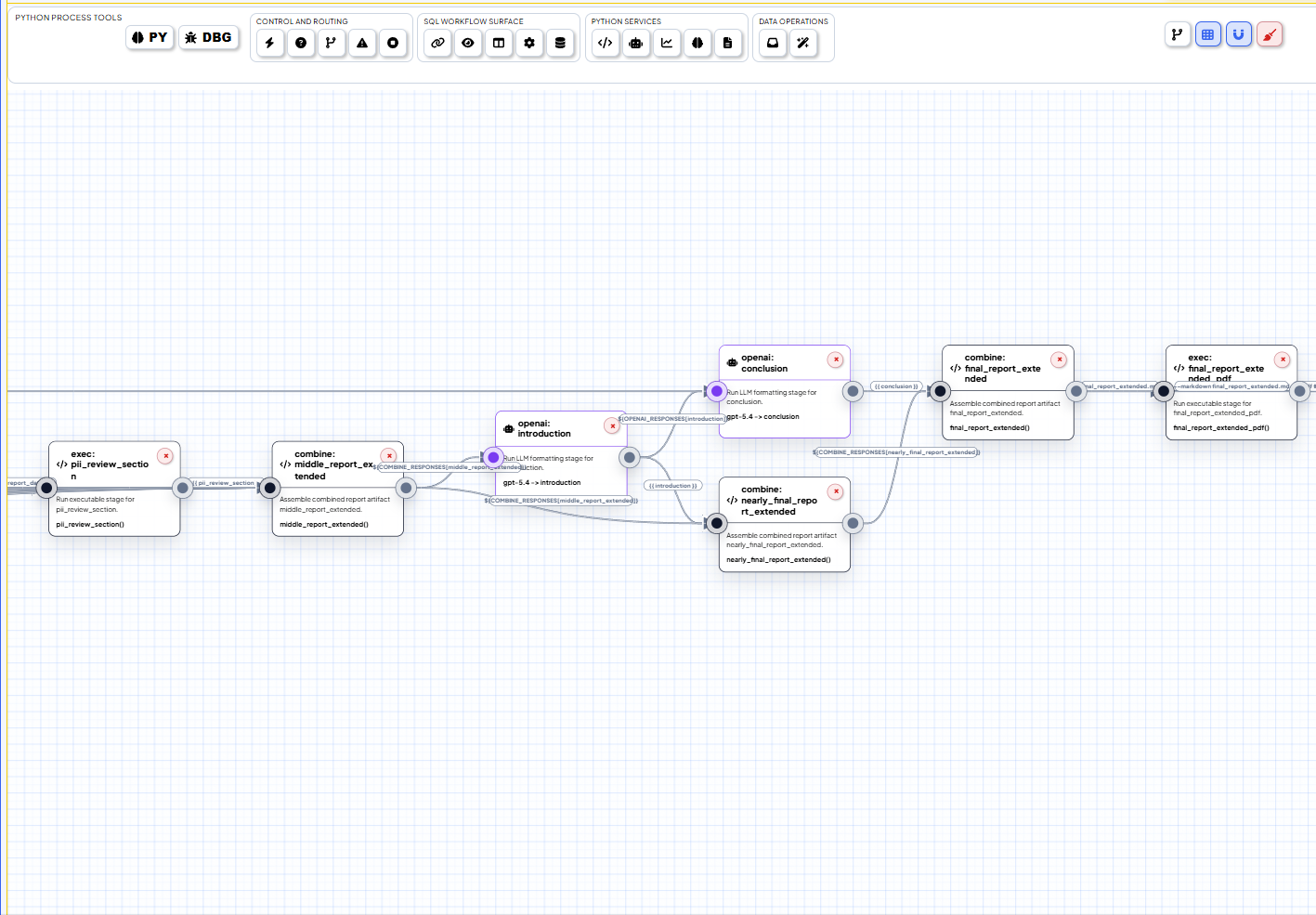Clear the canvas using the red broom button

point(1270,34)
